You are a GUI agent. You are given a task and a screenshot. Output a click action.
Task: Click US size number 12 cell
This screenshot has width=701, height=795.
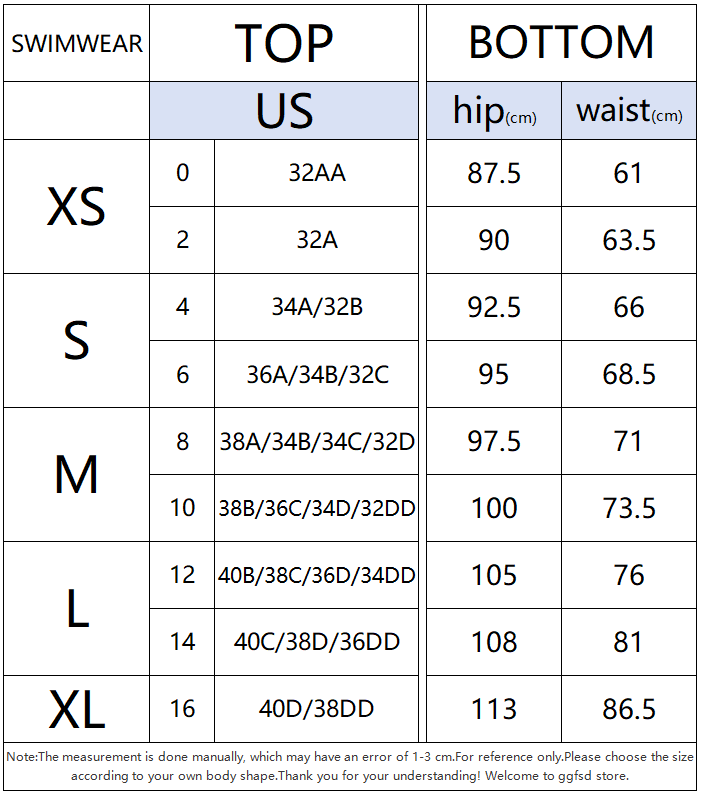pyautogui.click(x=182, y=575)
